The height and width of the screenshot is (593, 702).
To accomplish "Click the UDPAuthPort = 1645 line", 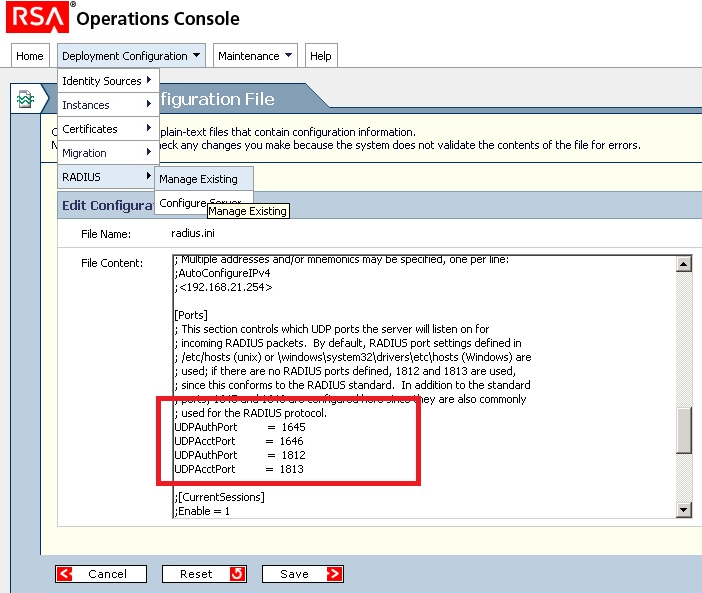I will 240,427.
